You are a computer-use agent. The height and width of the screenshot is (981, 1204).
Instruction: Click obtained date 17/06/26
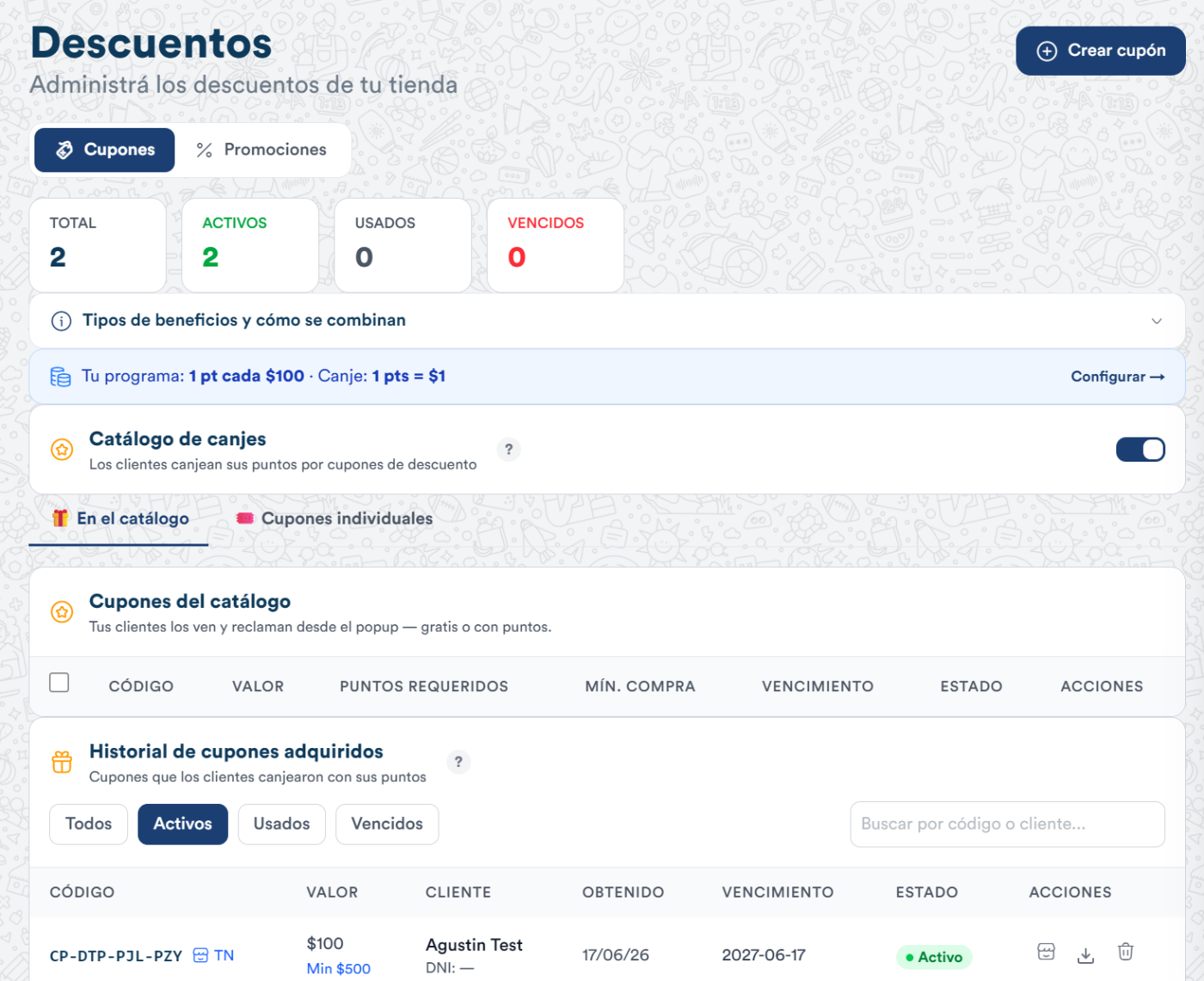(x=616, y=955)
